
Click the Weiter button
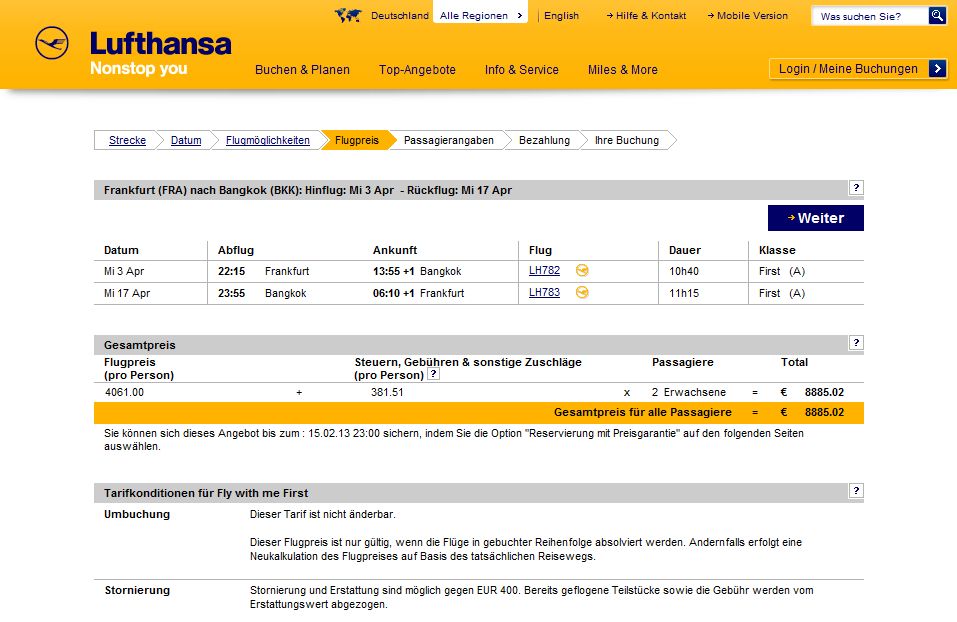(x=815, y=218)
